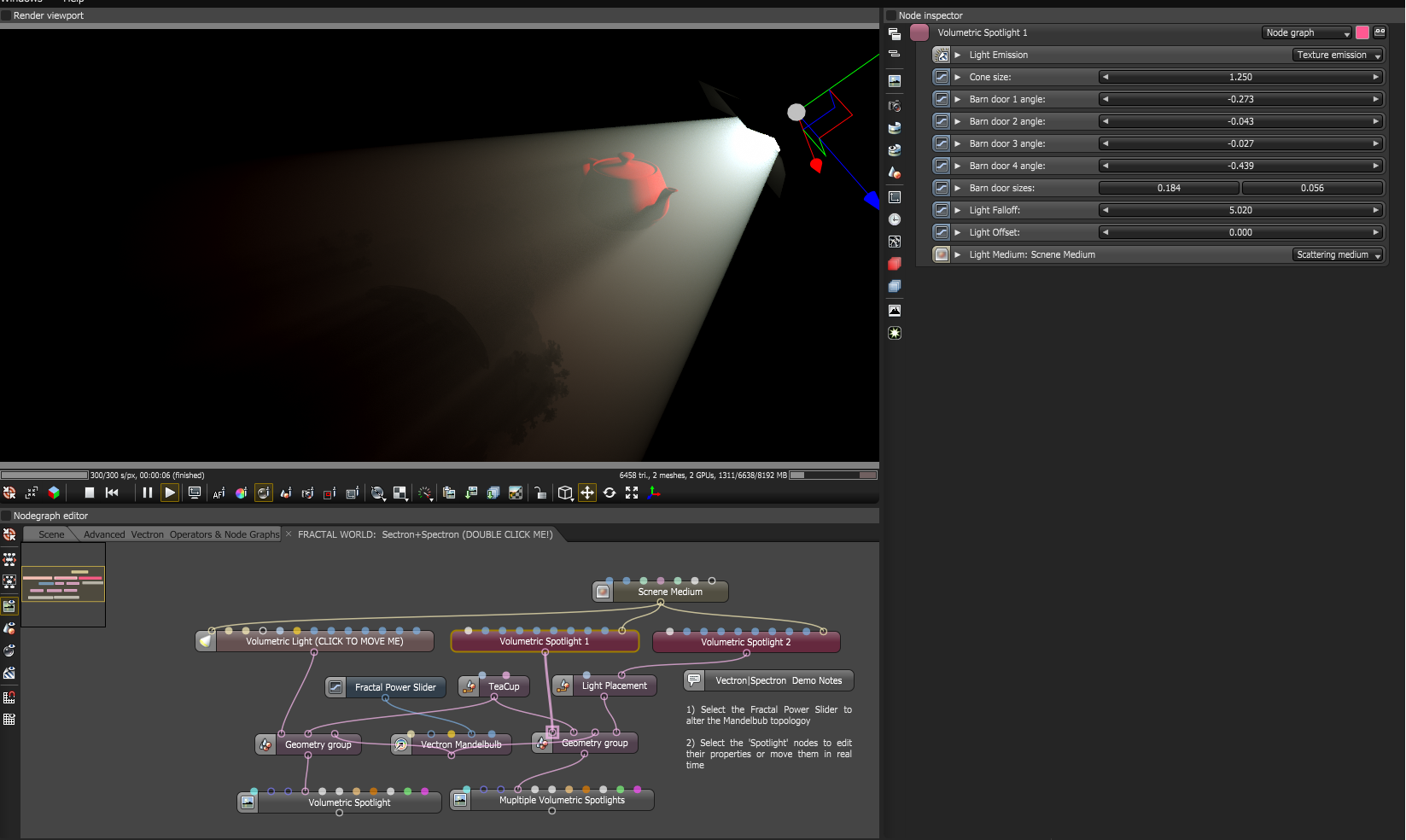Image resolution: width=1406 pixels, height=840 pixels.
Task: Close the Advanced Vectron Operators tab
Action: point(289,534)
